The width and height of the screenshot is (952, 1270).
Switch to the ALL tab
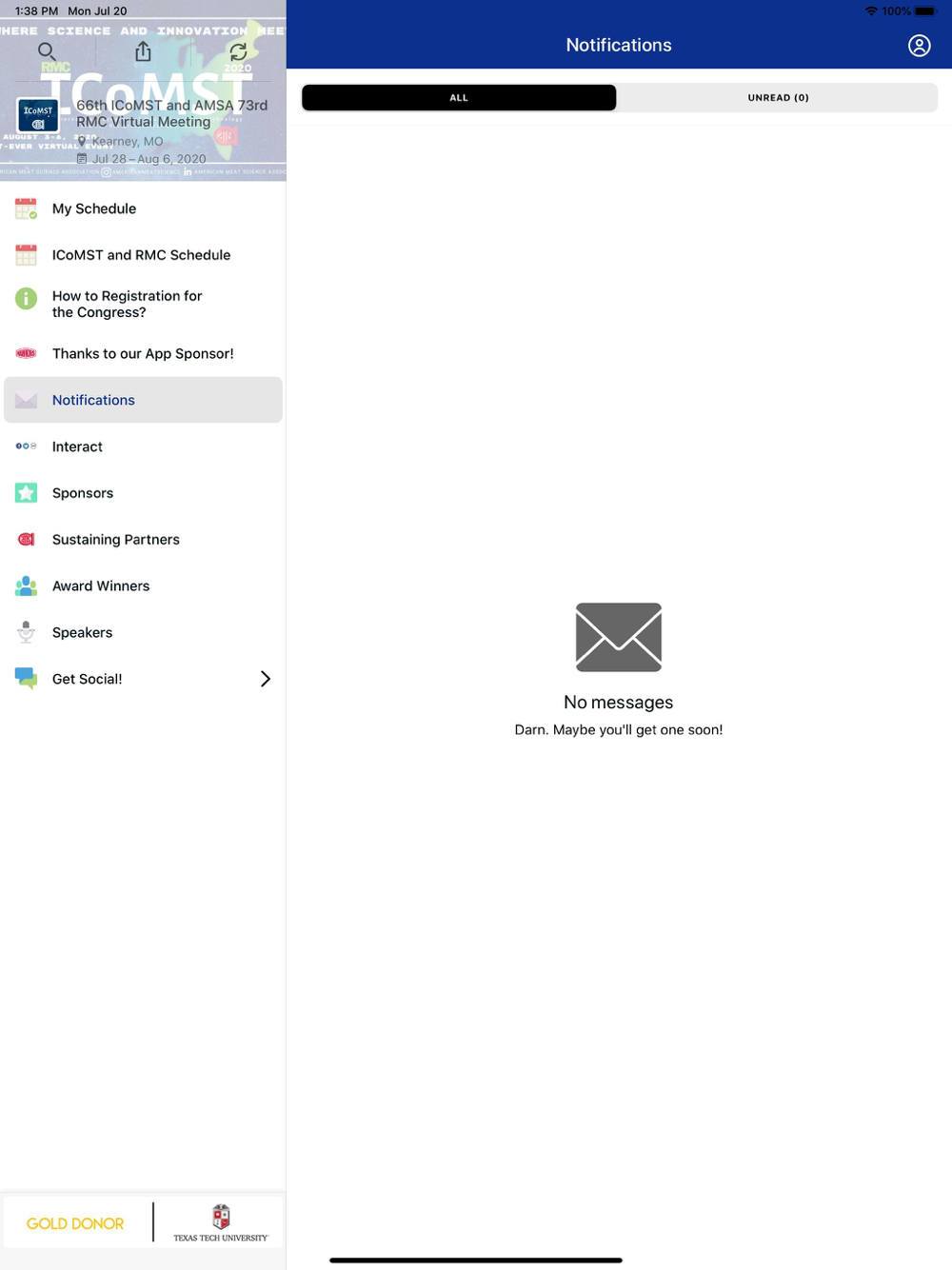pos(459,98)
